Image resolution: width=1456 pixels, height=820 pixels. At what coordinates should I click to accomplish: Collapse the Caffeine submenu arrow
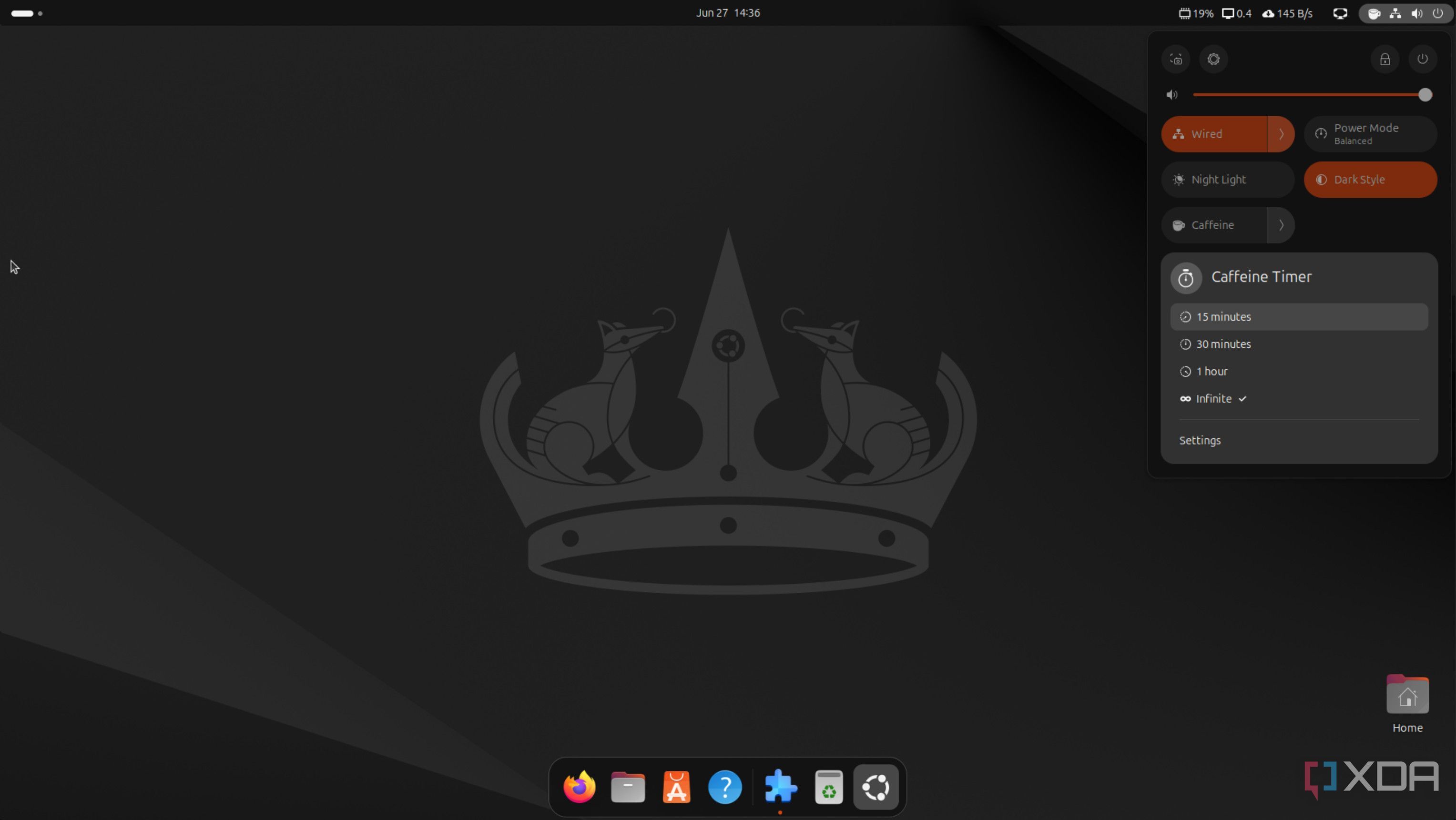[1281, 225]
